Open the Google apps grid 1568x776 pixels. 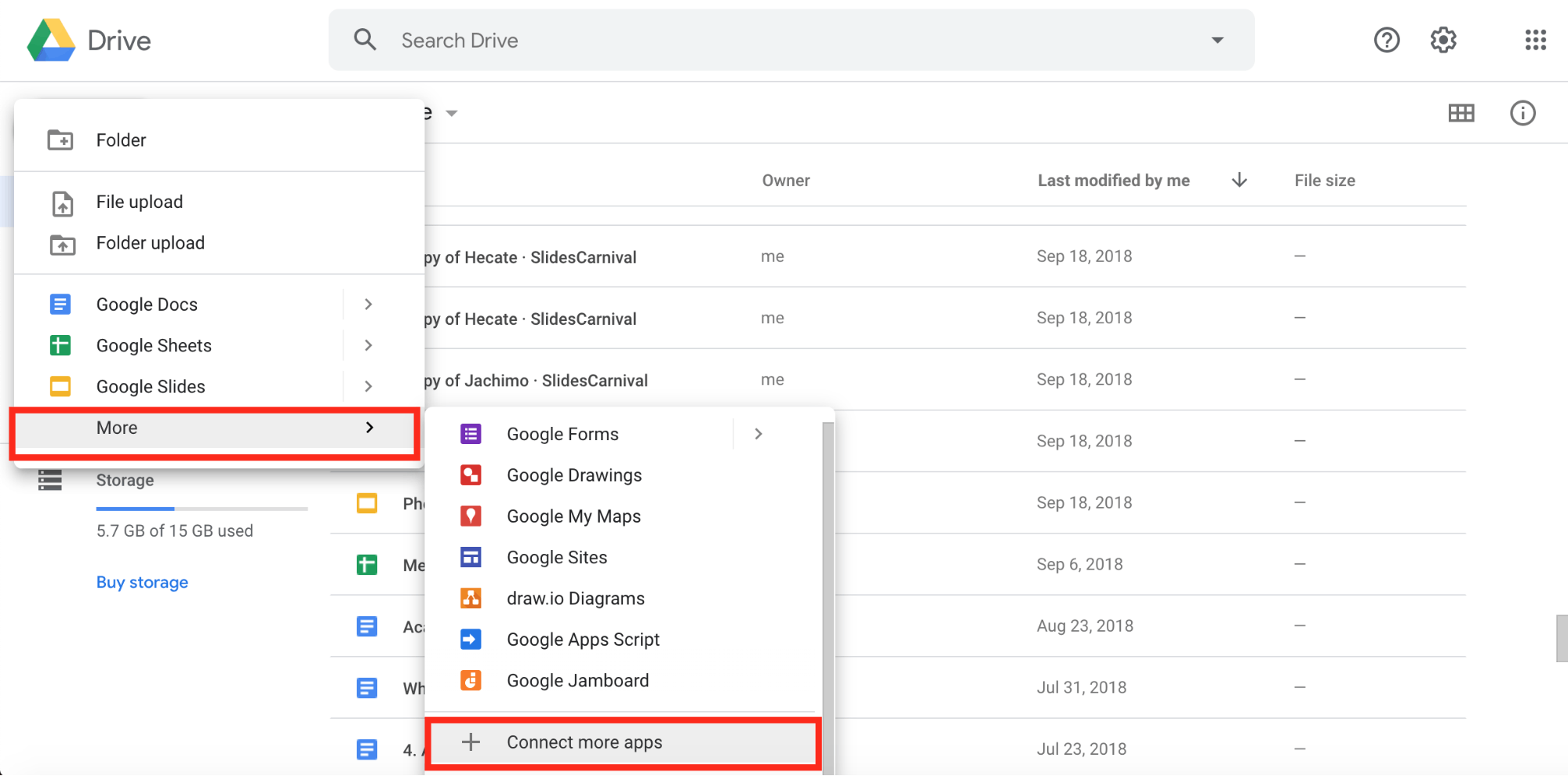[1535, 40]
